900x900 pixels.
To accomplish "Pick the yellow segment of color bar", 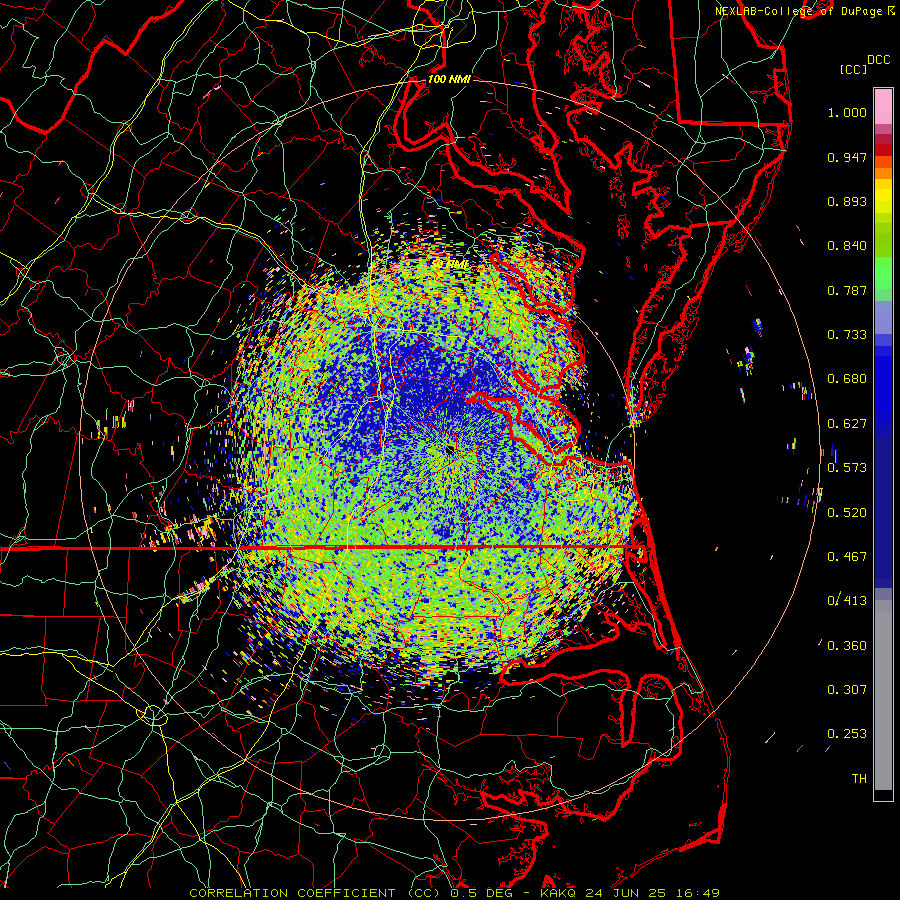I will 883,197.
